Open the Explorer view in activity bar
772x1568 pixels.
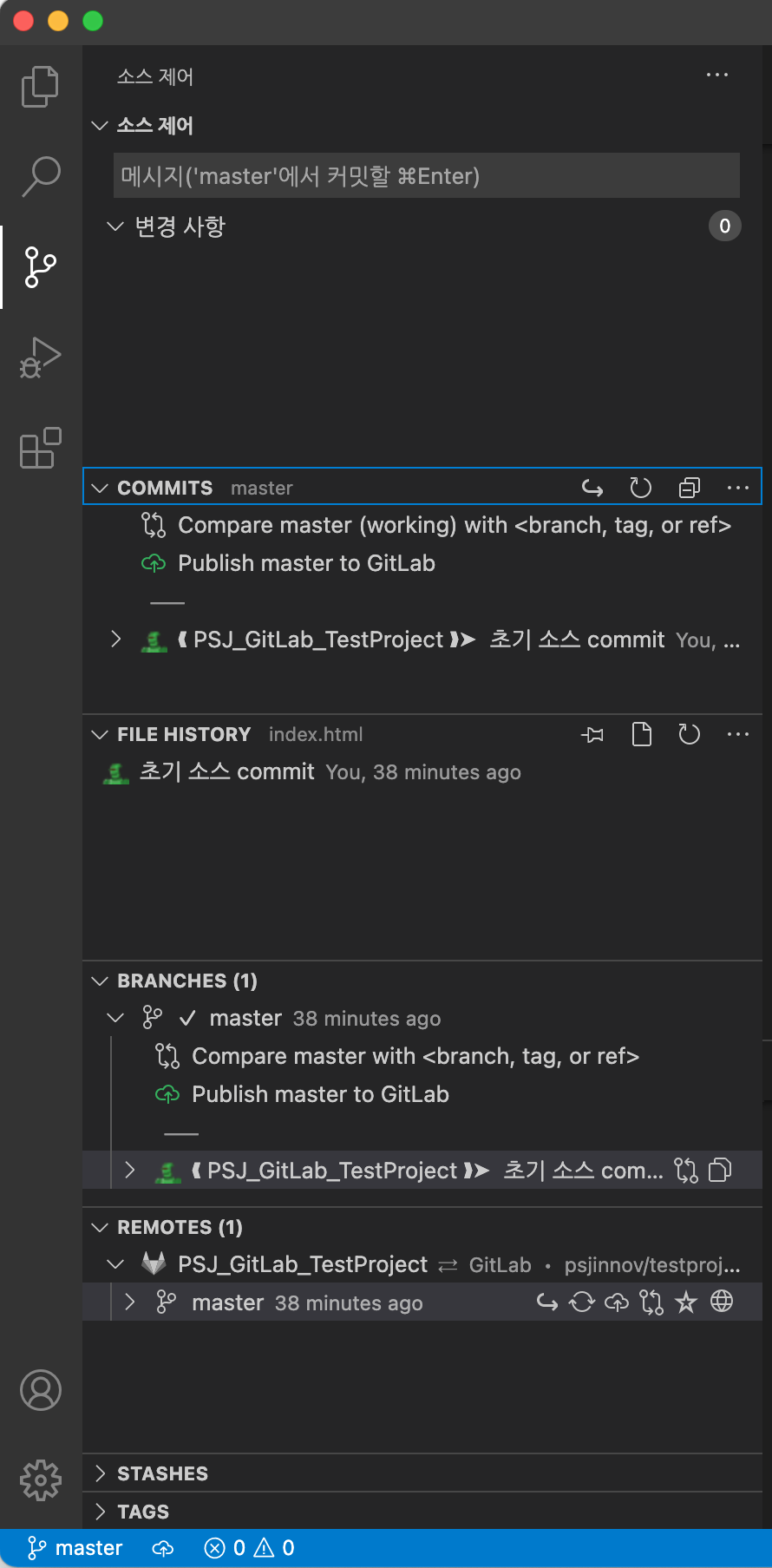coord(40,87)
